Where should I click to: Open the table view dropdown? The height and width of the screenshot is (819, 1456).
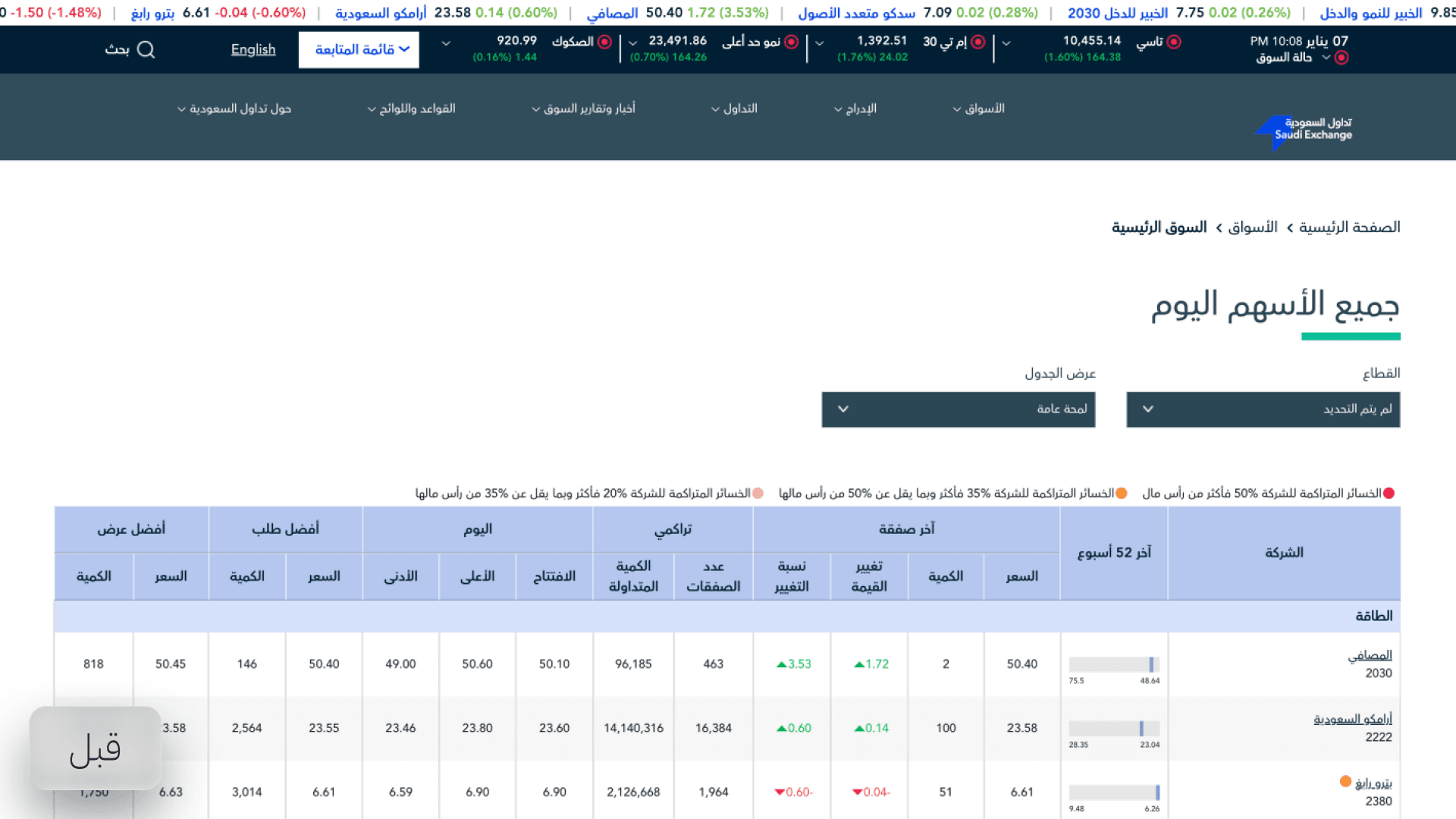click(958, 409)
